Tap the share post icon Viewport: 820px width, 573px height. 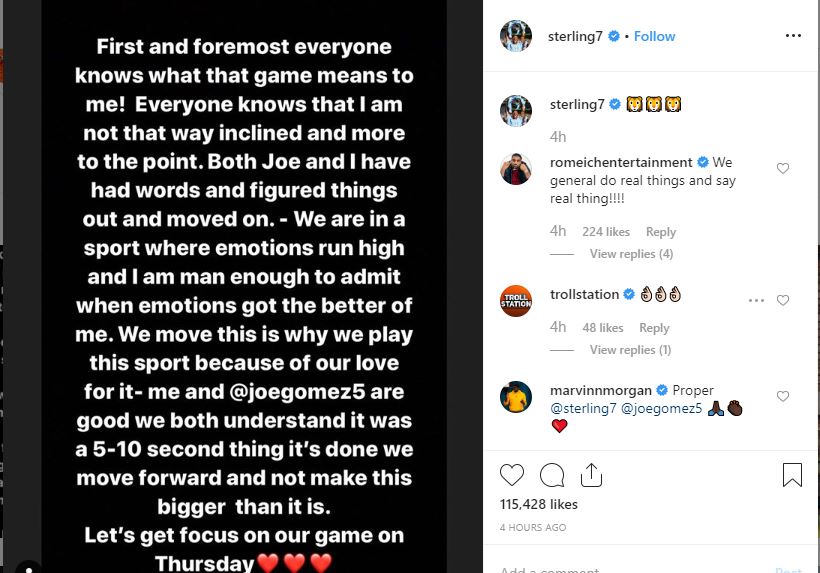(590, 475)
